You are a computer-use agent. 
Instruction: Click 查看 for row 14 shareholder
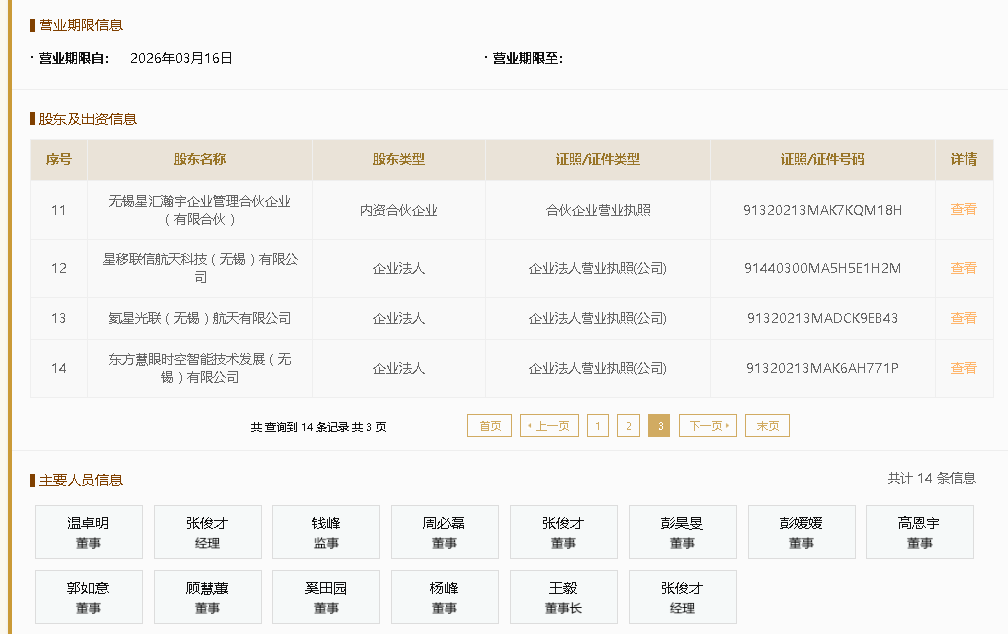tap(963, 368)
